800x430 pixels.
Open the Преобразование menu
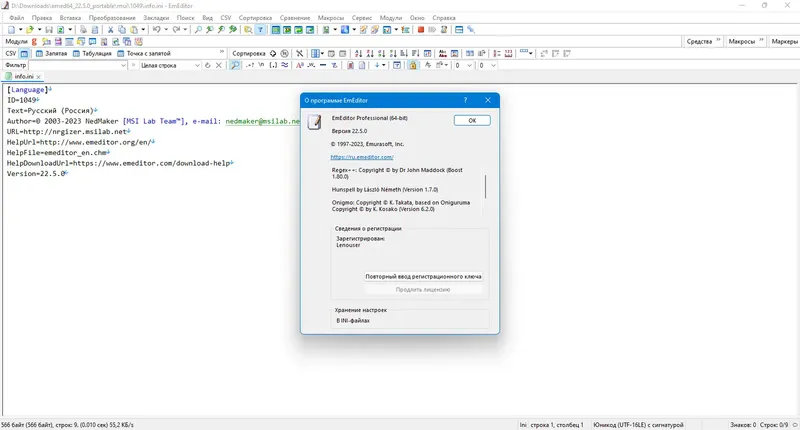click(112, 17)
